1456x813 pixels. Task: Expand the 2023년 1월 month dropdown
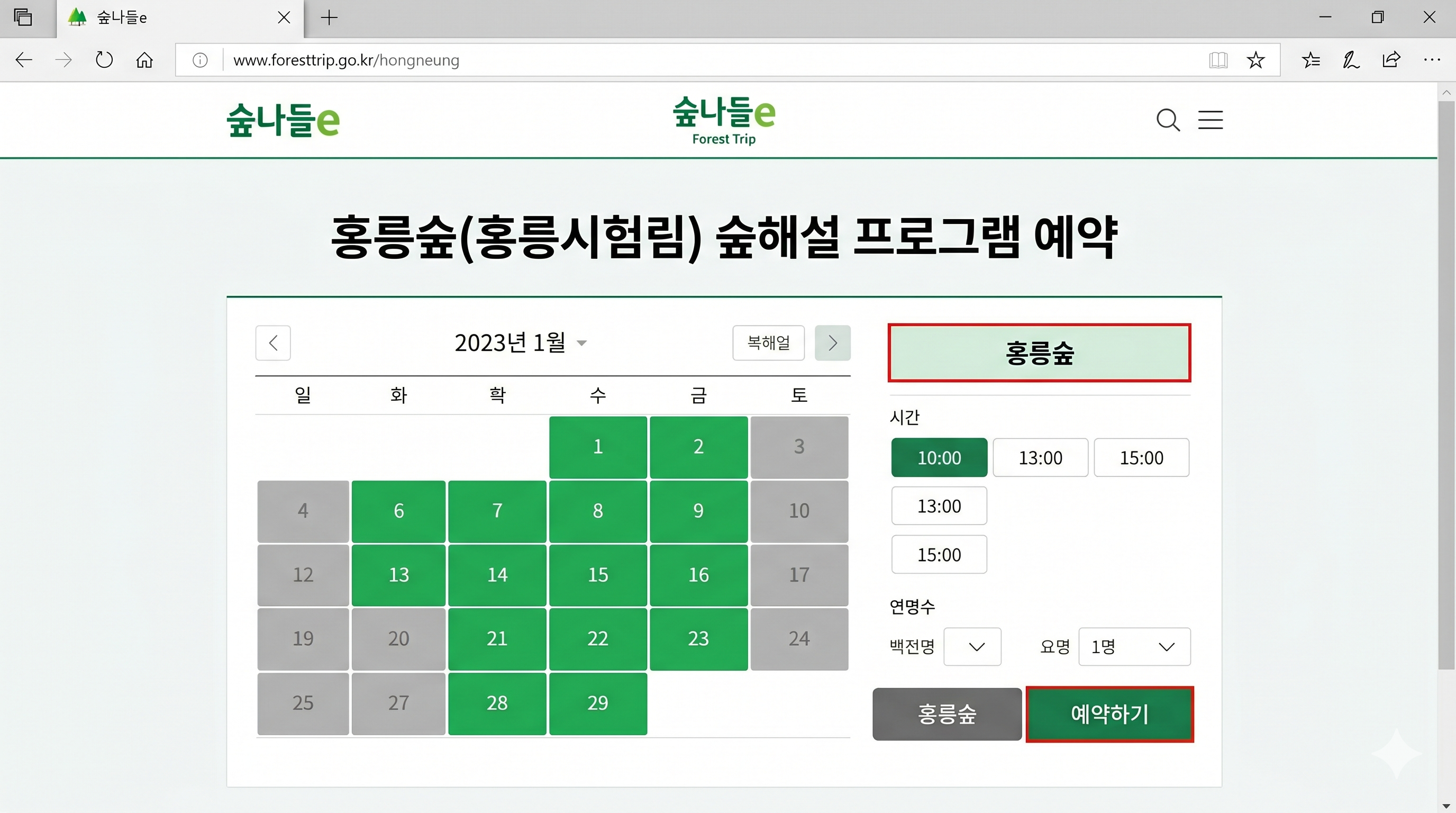coord(521,342)
